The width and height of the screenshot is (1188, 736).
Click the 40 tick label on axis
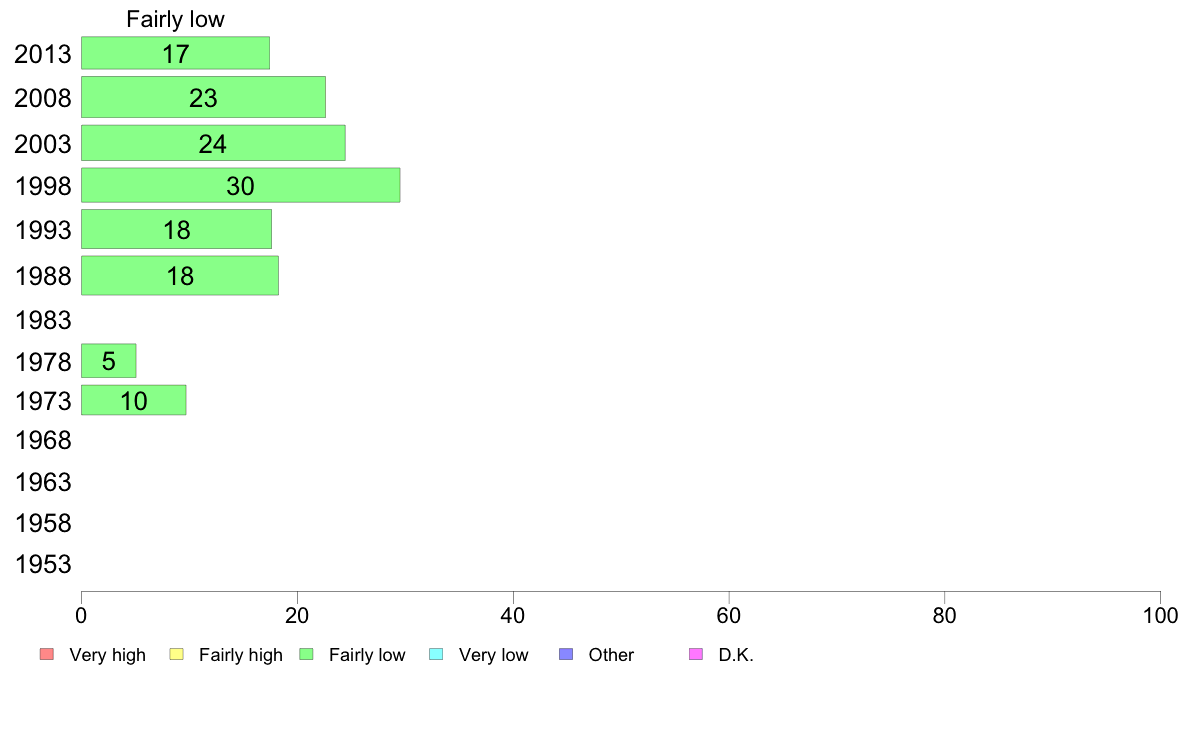[x=513, y=615]
